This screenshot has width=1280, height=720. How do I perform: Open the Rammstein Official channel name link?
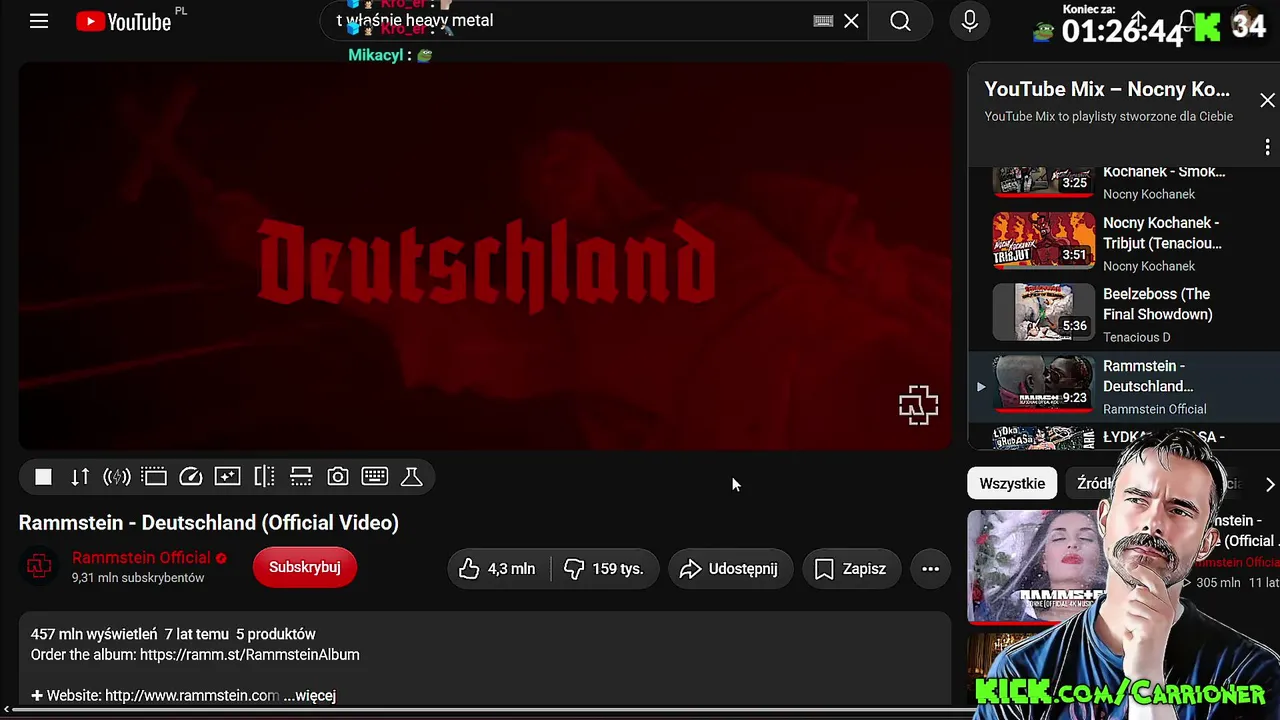[141, 558]
